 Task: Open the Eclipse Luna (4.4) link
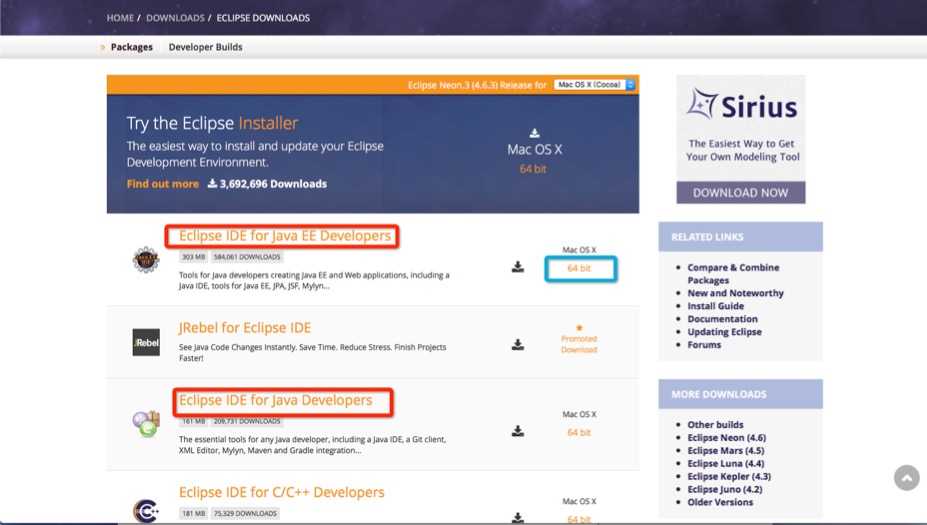[726, 464]
